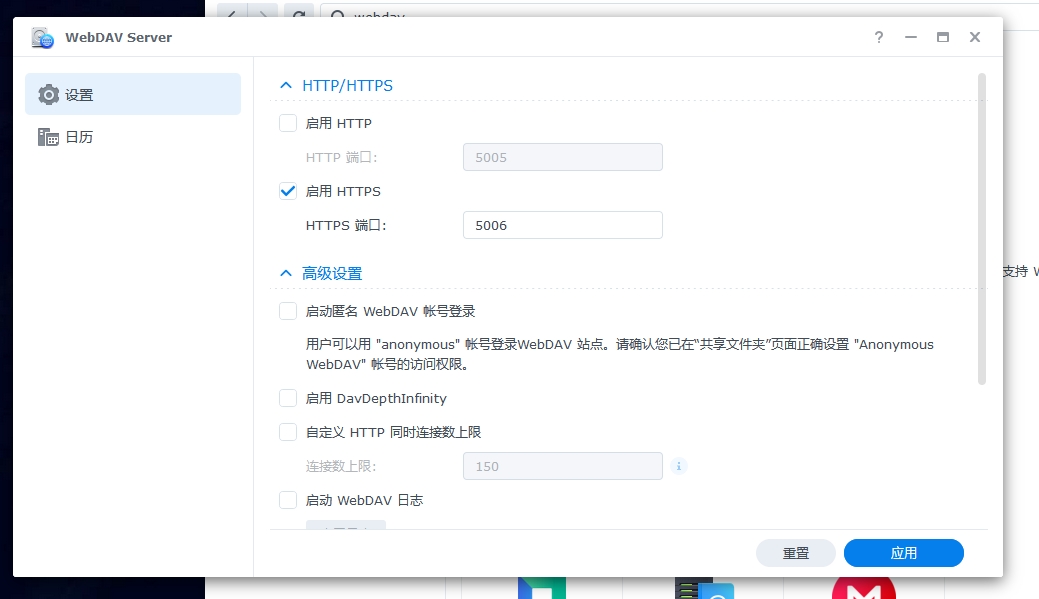Collapse the HTTP/HTTPS section
Screen dimensions: 1039x599
[x=287, y=85]
